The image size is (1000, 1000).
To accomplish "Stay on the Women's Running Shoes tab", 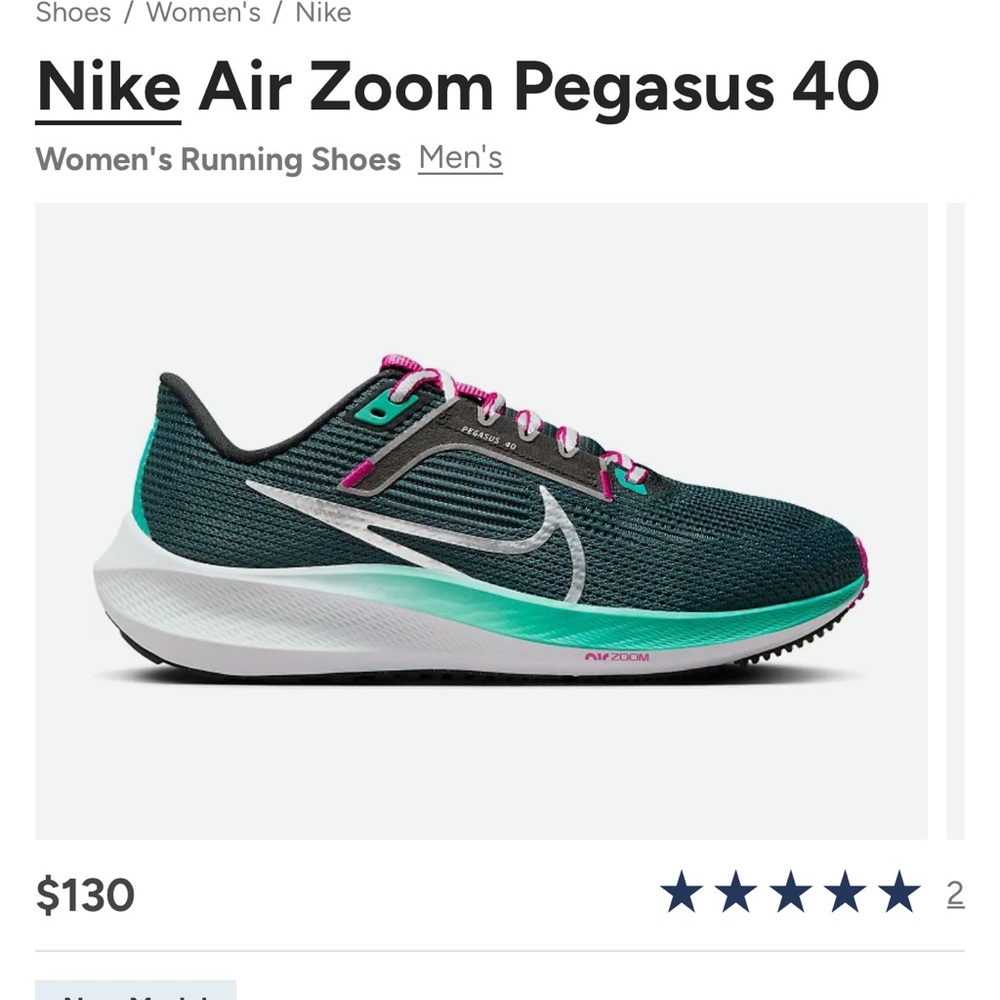I will point(218,159).
